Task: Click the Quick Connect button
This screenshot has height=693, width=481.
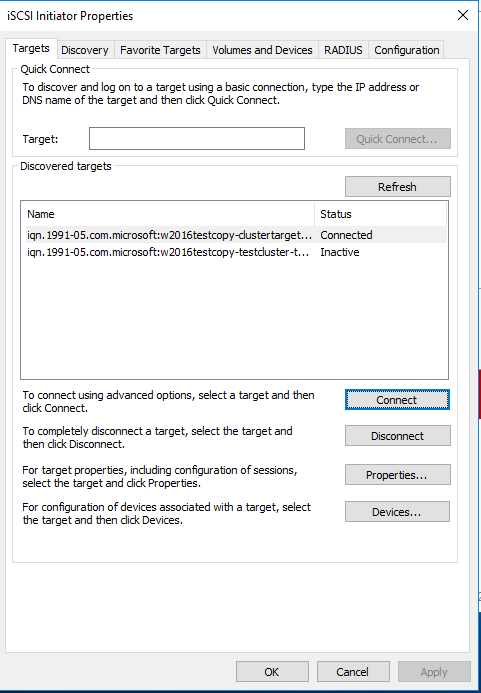Action: click(x=397, y=139)
